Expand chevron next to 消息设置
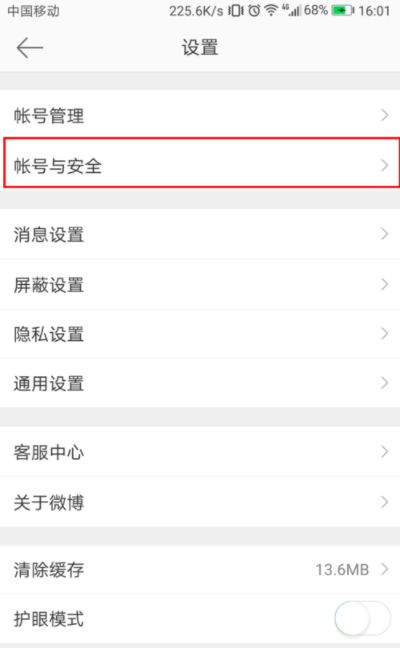Image resolution: width=400 pixels, height=648 pixels. point(385,234)
